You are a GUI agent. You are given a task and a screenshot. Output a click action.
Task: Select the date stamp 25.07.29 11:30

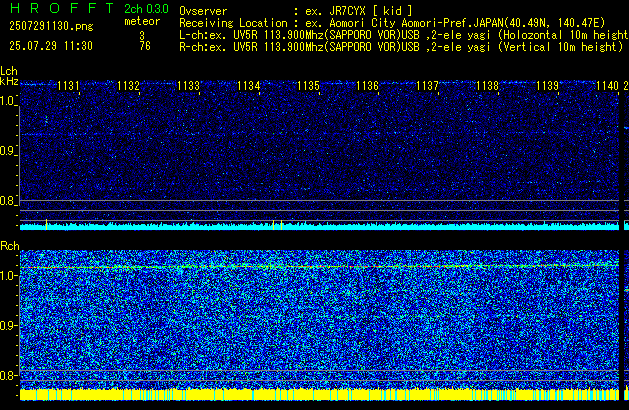[x=51, y=46]
